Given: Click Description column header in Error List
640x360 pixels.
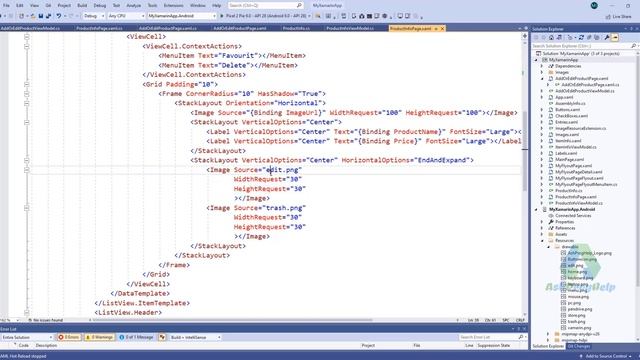Looking at the screenshot, I should point(46,345).
